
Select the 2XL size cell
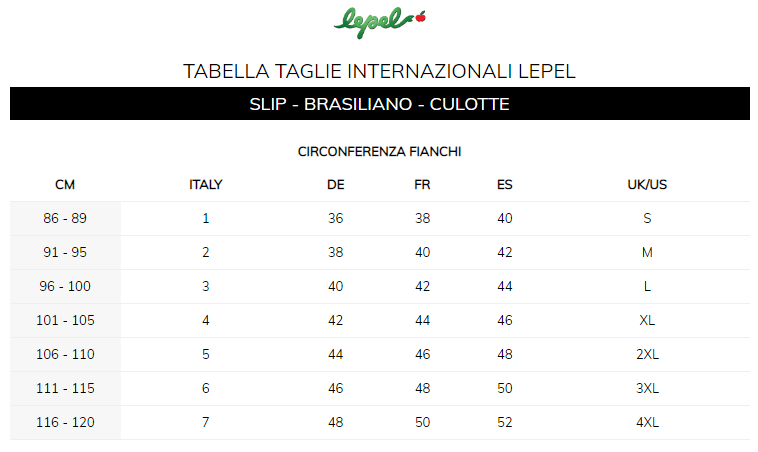647,354
